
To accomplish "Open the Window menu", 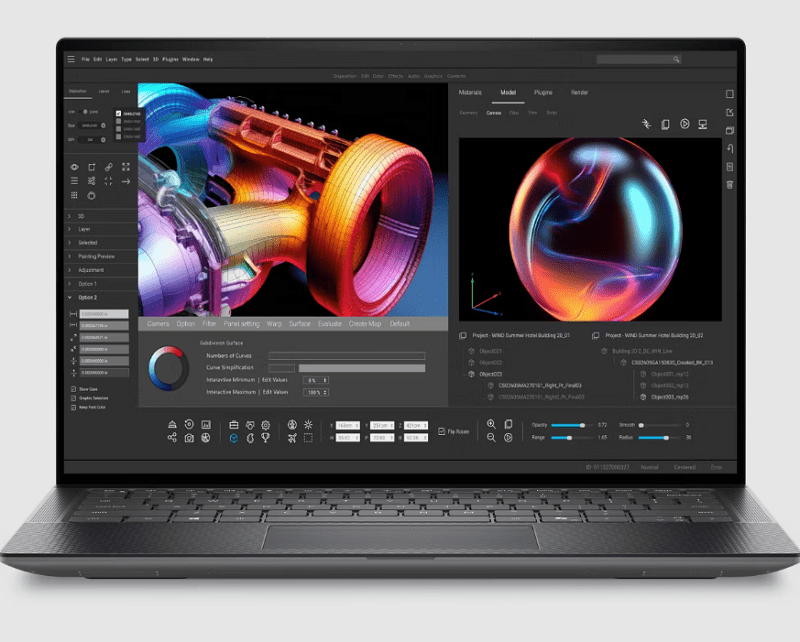I will pyautogui.click(x=191, y=59).
